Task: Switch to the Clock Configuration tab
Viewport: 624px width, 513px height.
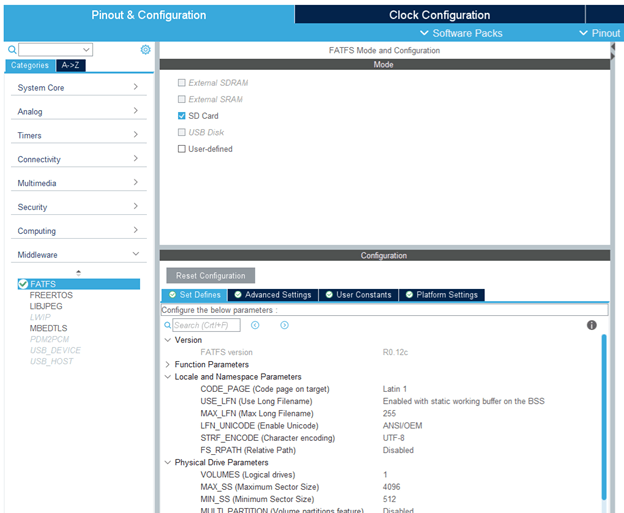Action: 439,15
